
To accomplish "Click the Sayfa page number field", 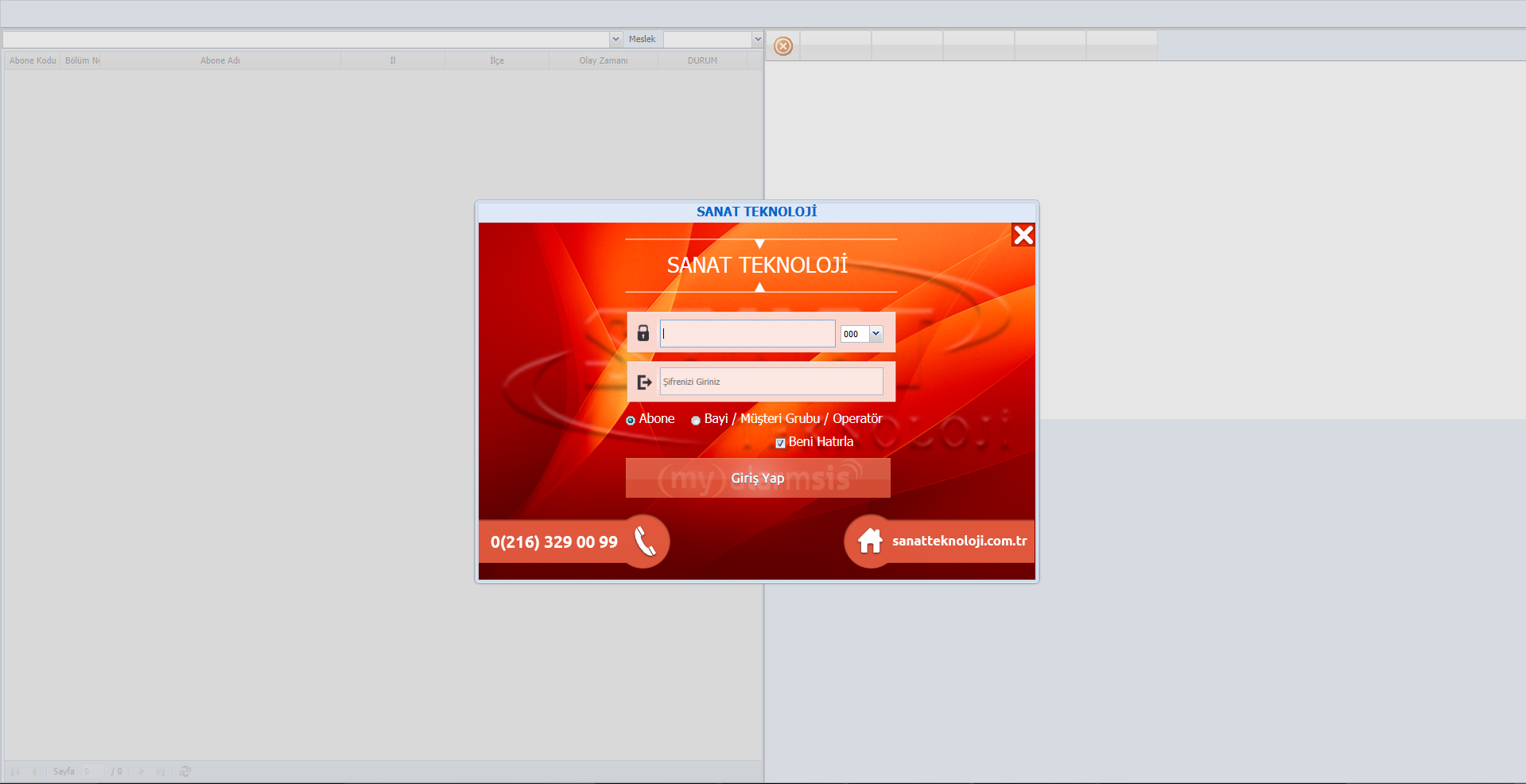I will [x=93, y=771].
